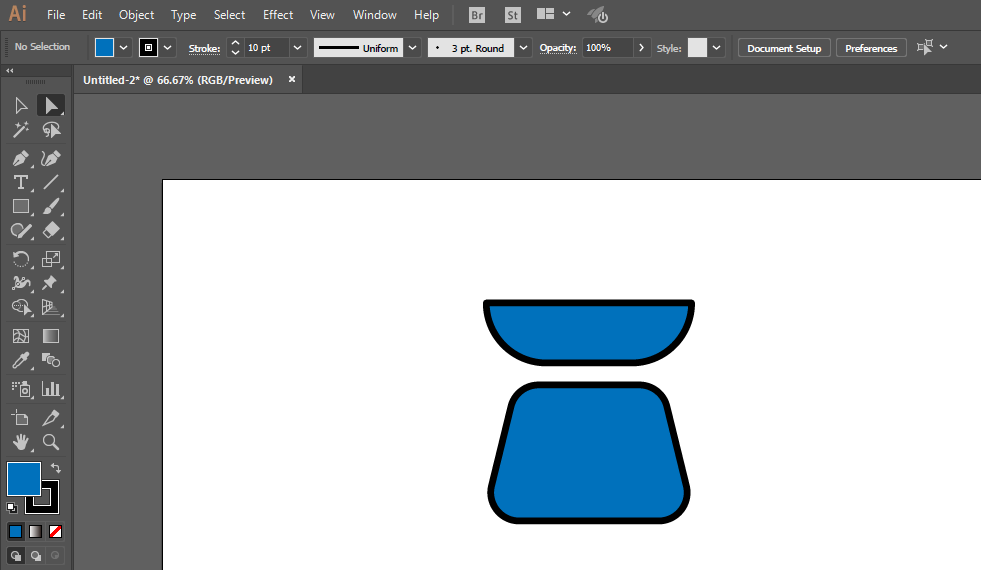Select the Mesh tool
Viewport: 981px width, 570px height.
(21, 336)
